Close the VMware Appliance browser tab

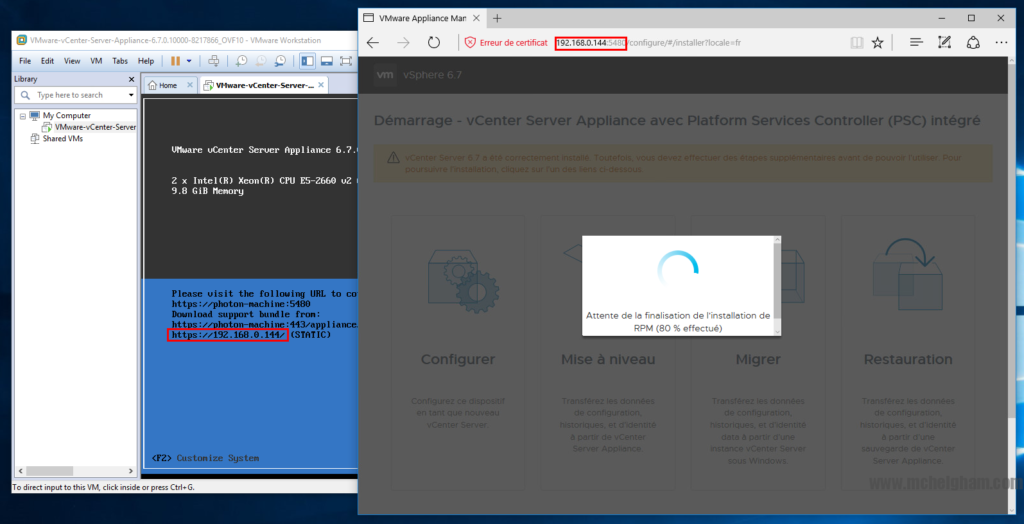click(476, 18)
